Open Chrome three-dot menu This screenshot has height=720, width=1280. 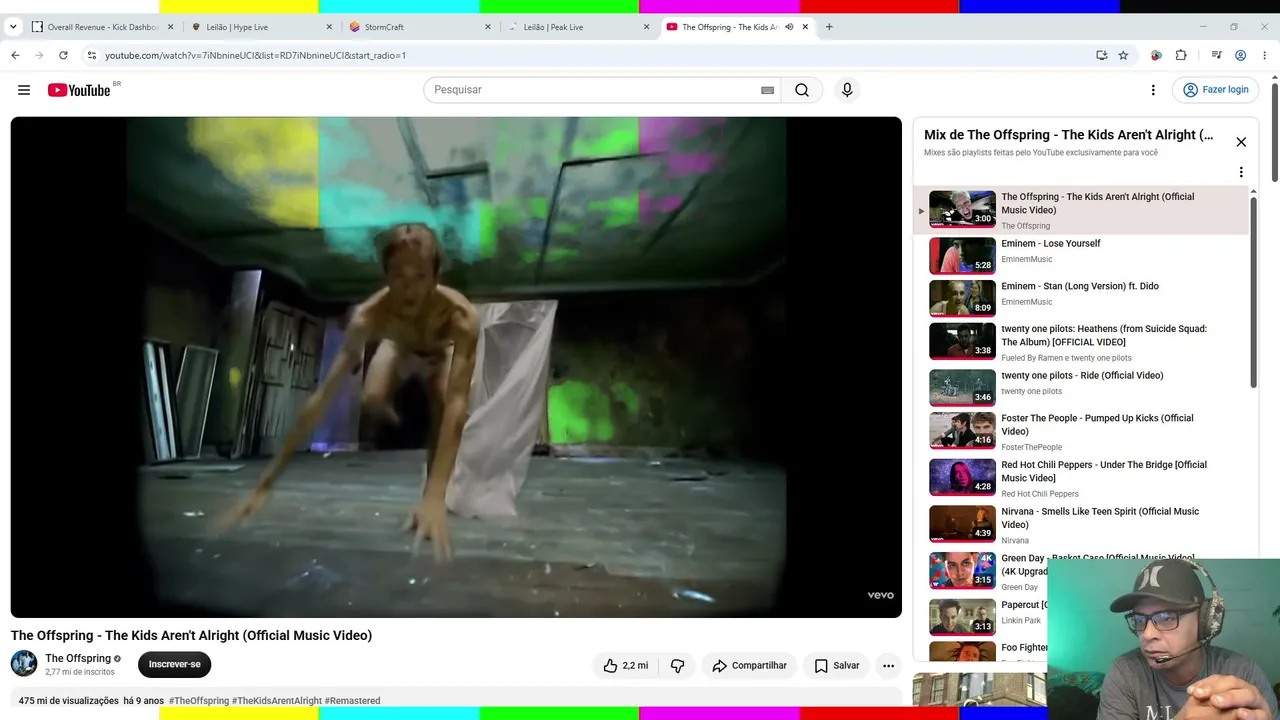1265,55
